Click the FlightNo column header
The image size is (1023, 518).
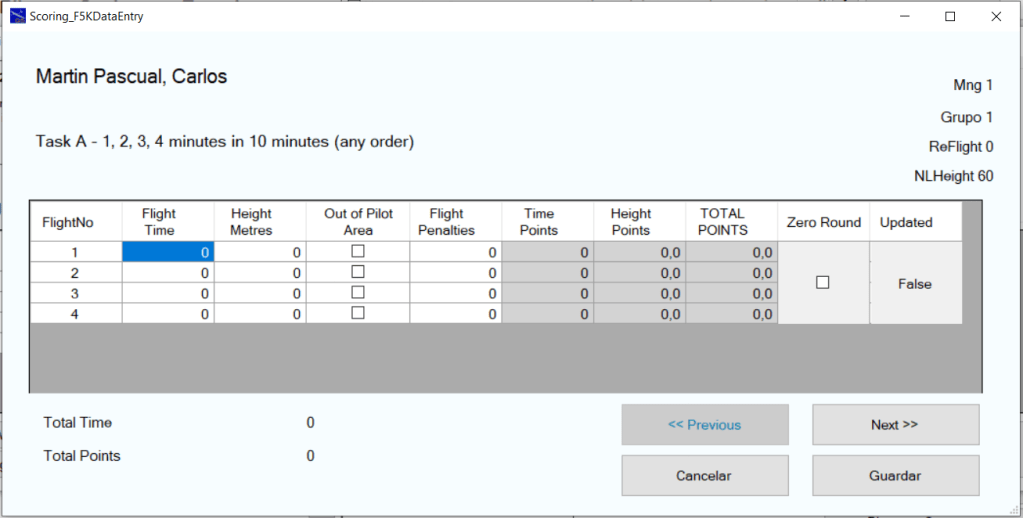tap(76, 222)
